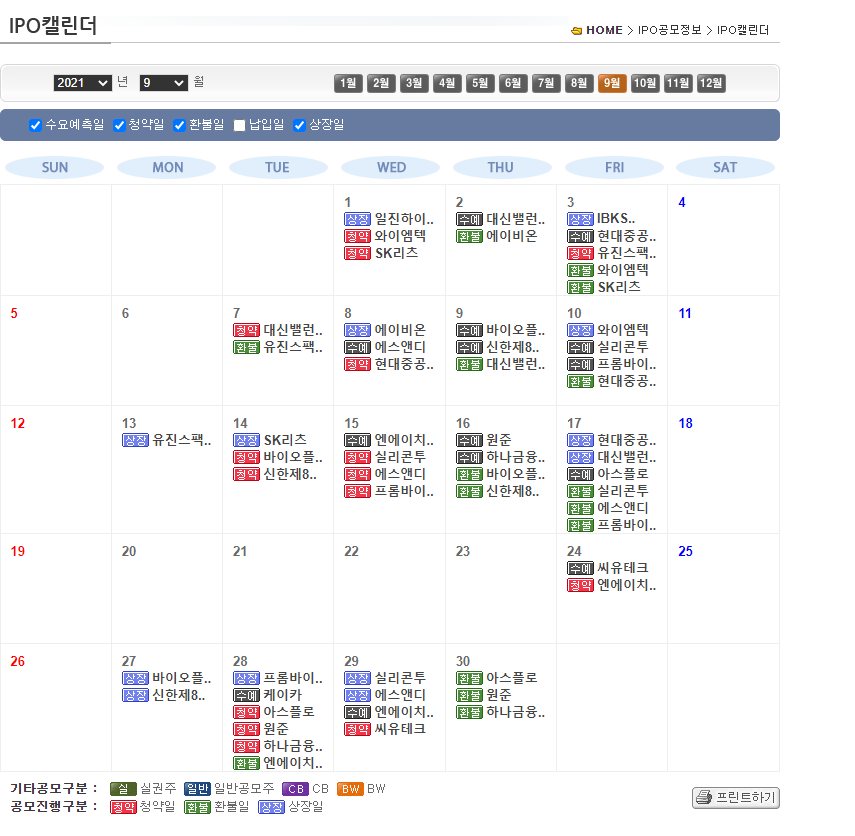Switch to the 11월 month tab

coord(678,83)
